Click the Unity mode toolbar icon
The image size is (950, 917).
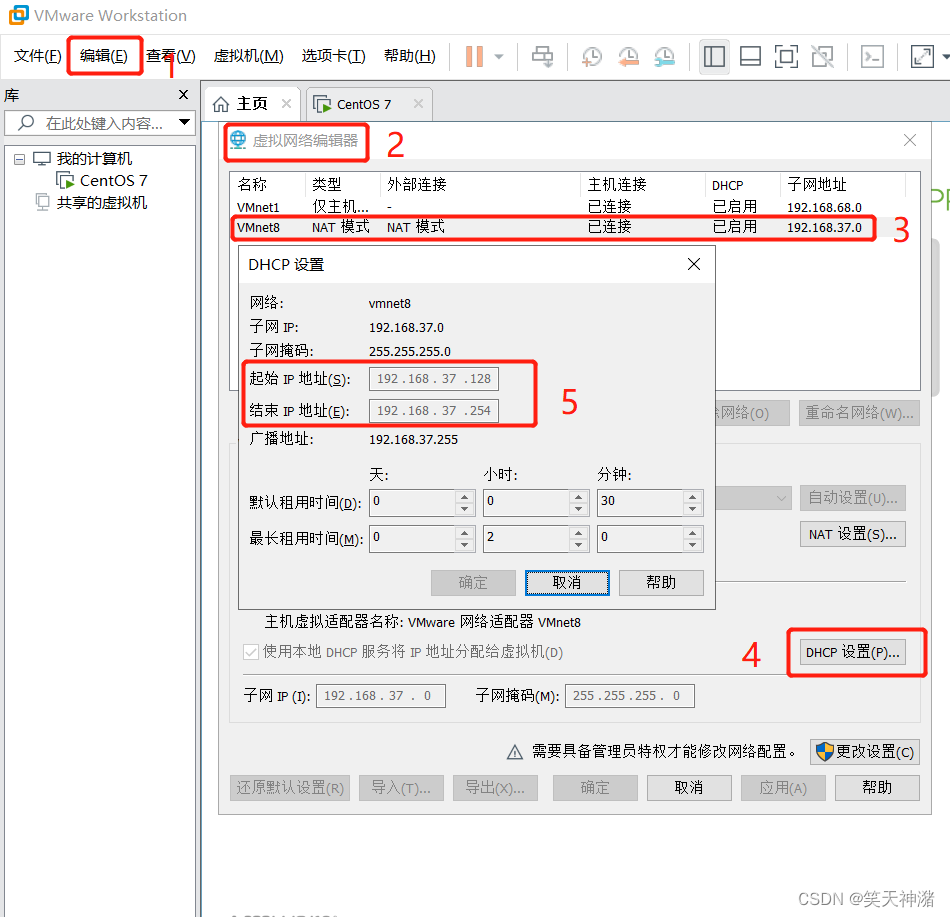click(822, 57)
